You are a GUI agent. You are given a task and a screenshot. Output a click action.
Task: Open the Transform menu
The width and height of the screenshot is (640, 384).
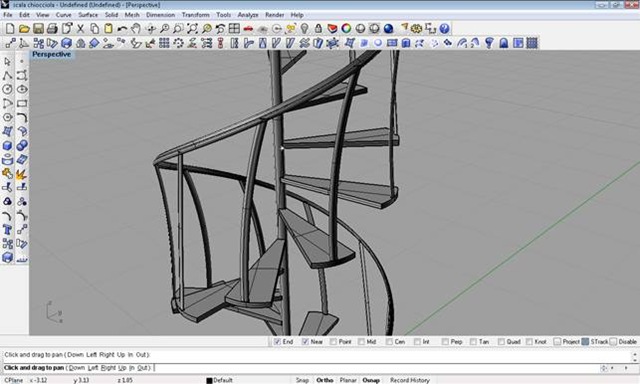coord(196,15)
